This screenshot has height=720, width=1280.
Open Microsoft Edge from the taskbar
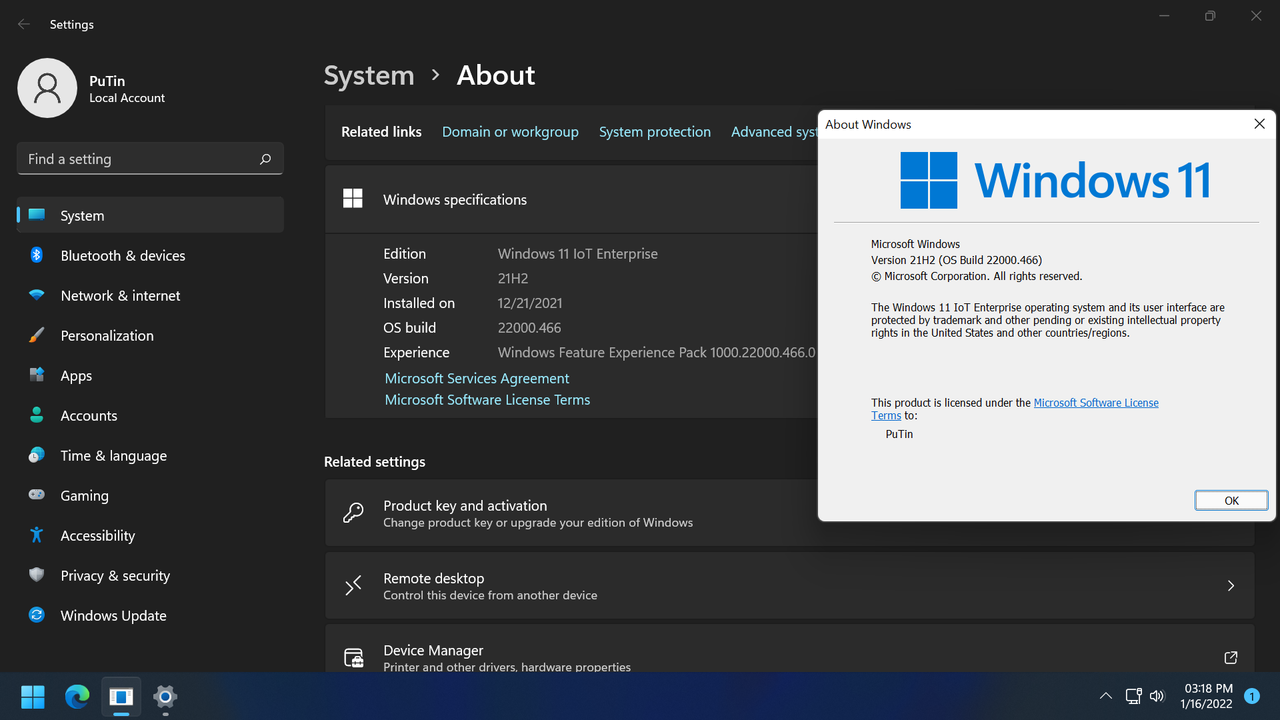[77, 696]
